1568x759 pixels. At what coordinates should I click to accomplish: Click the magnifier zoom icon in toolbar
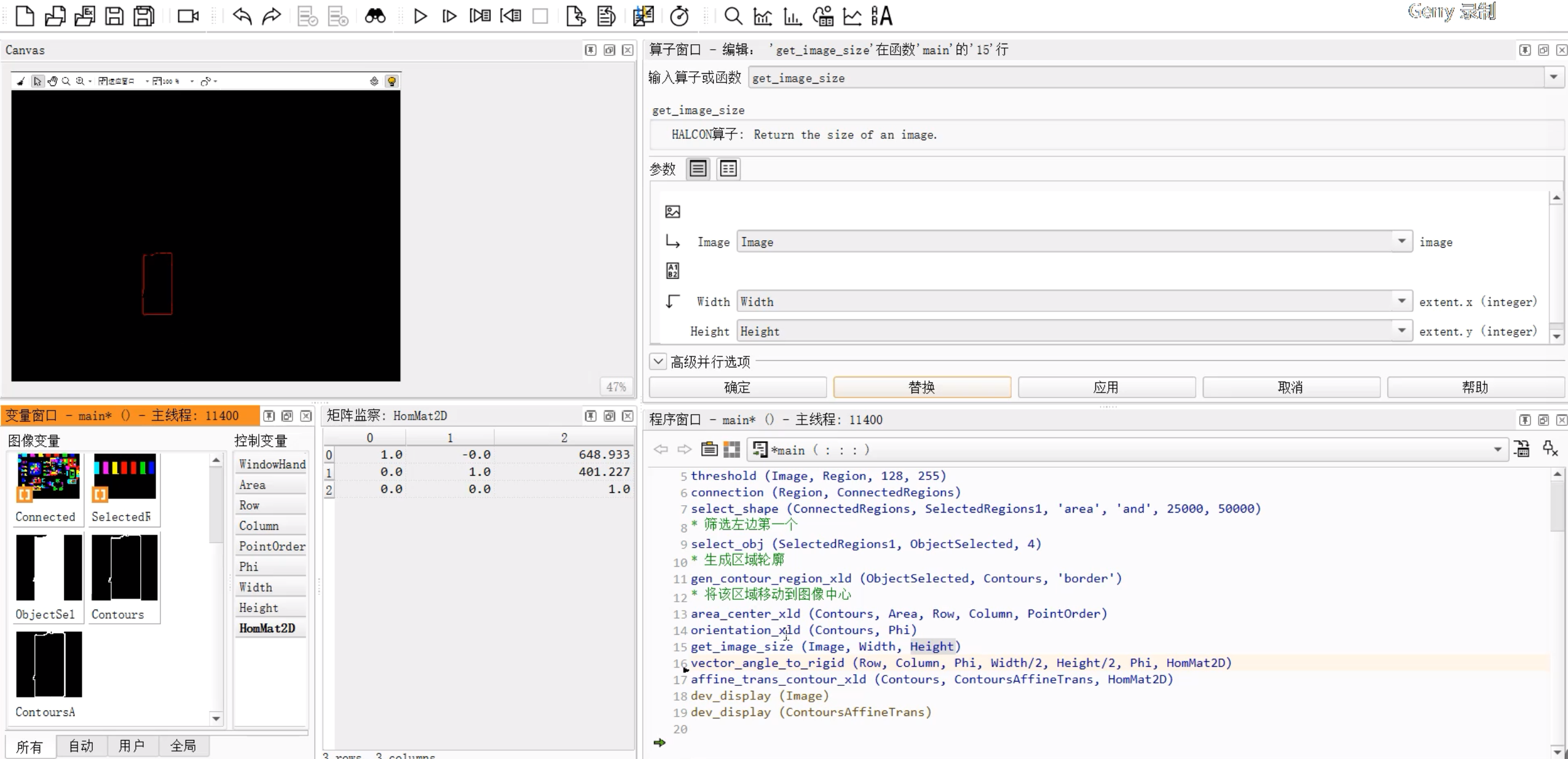(733, 16)
